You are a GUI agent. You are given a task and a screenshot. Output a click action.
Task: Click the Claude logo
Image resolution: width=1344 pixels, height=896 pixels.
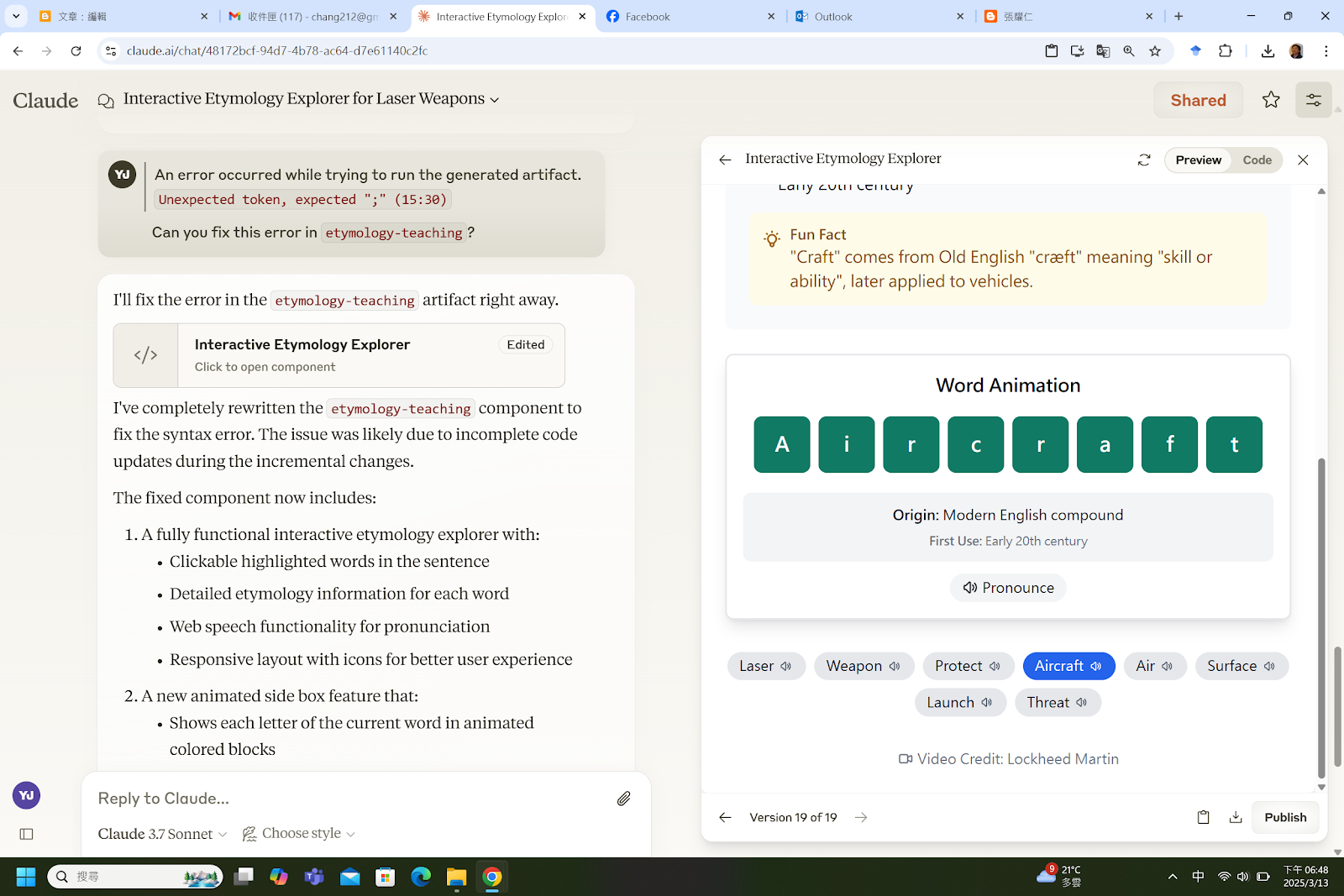pos(45,100)
